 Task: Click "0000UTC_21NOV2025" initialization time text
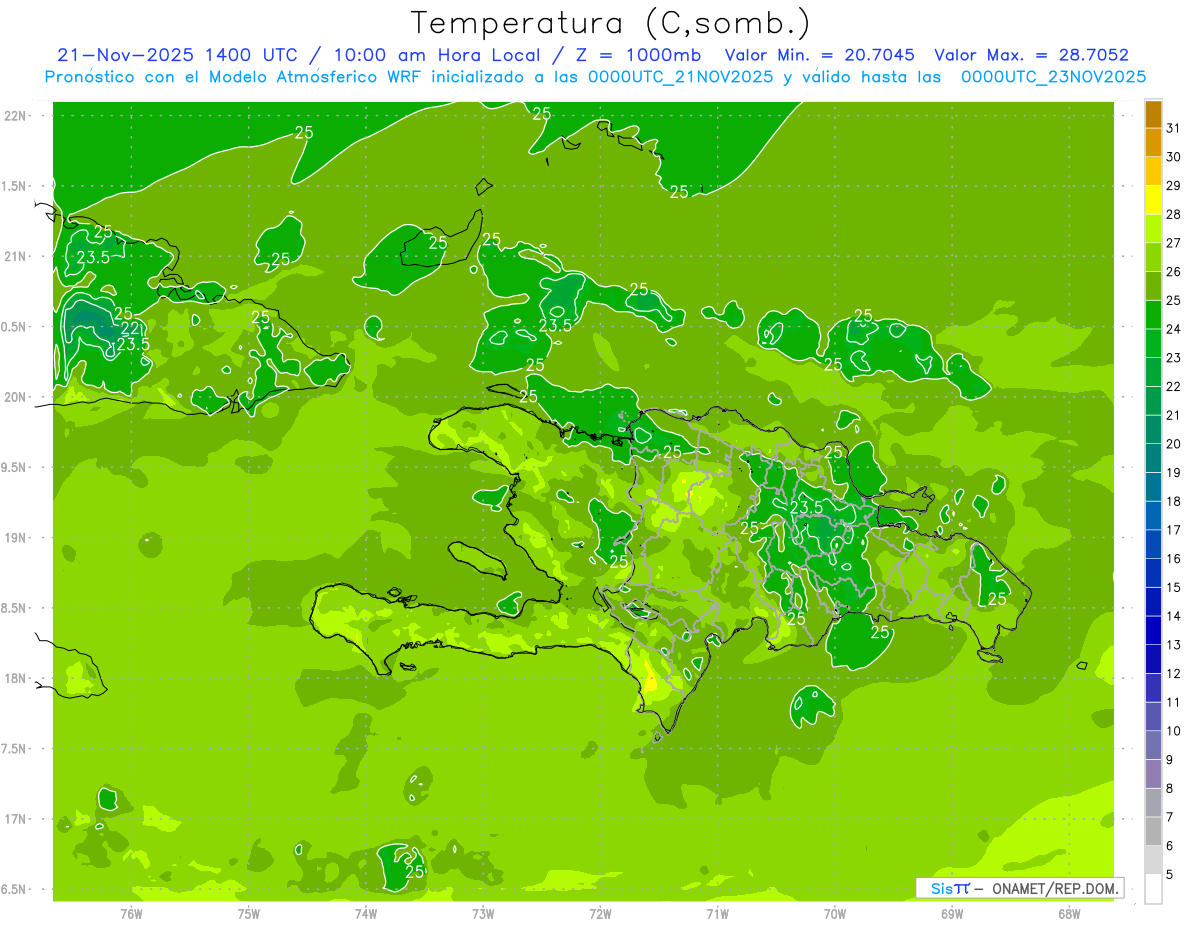click(x=680, y=76)
